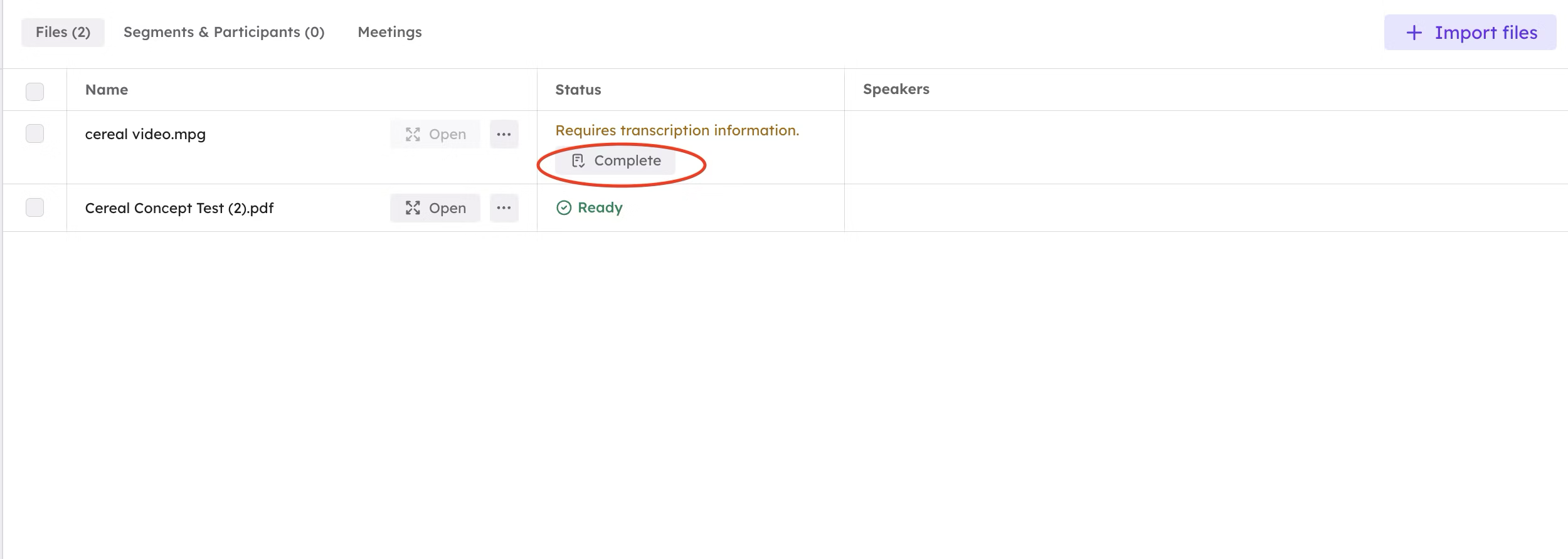
Task: Toggle the select-all files checkbox
Action: click(35, 91)
